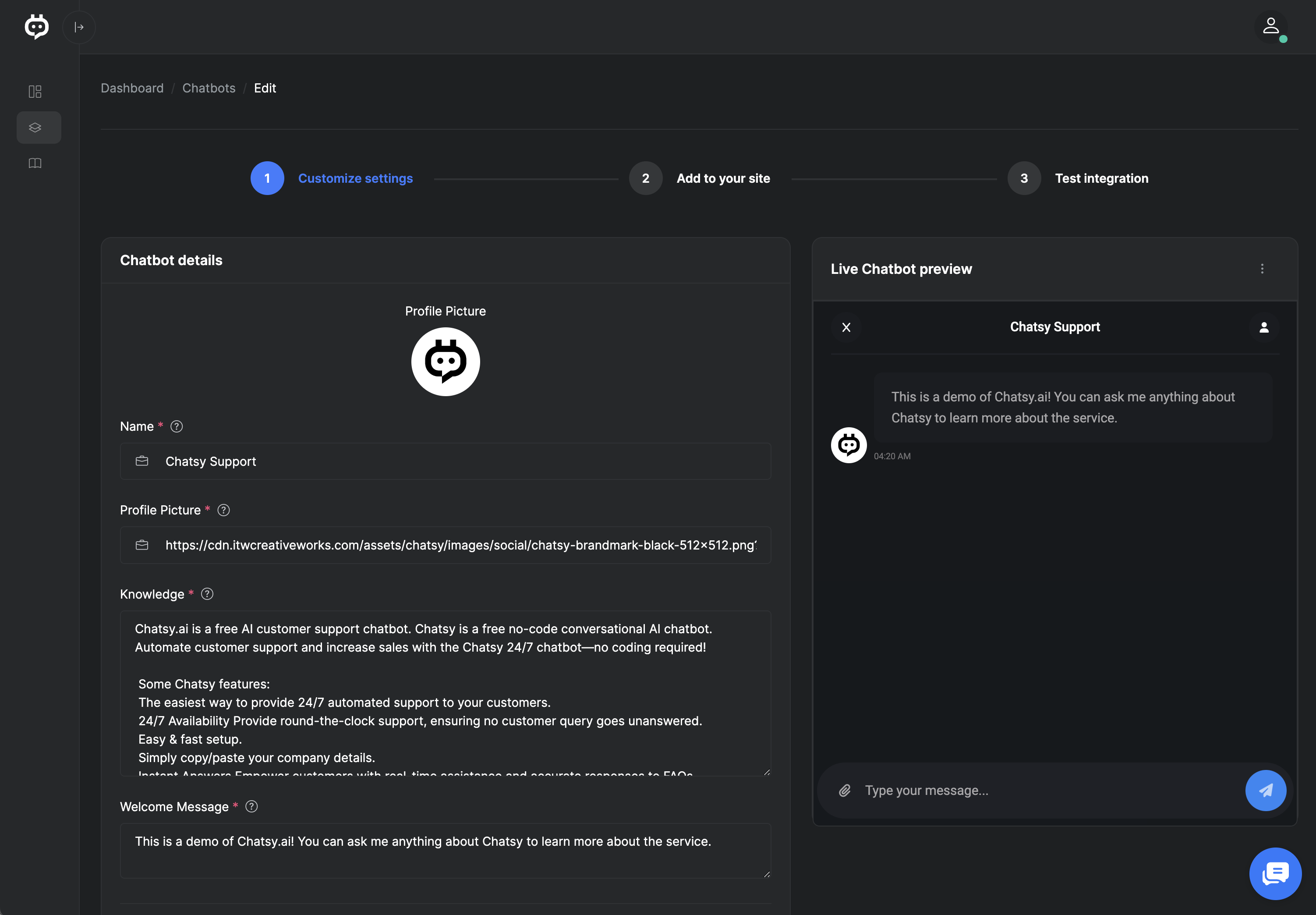Go to Dashboard breadcrumb link
This screenshot has width=1316, height=915.
[132, 88]
